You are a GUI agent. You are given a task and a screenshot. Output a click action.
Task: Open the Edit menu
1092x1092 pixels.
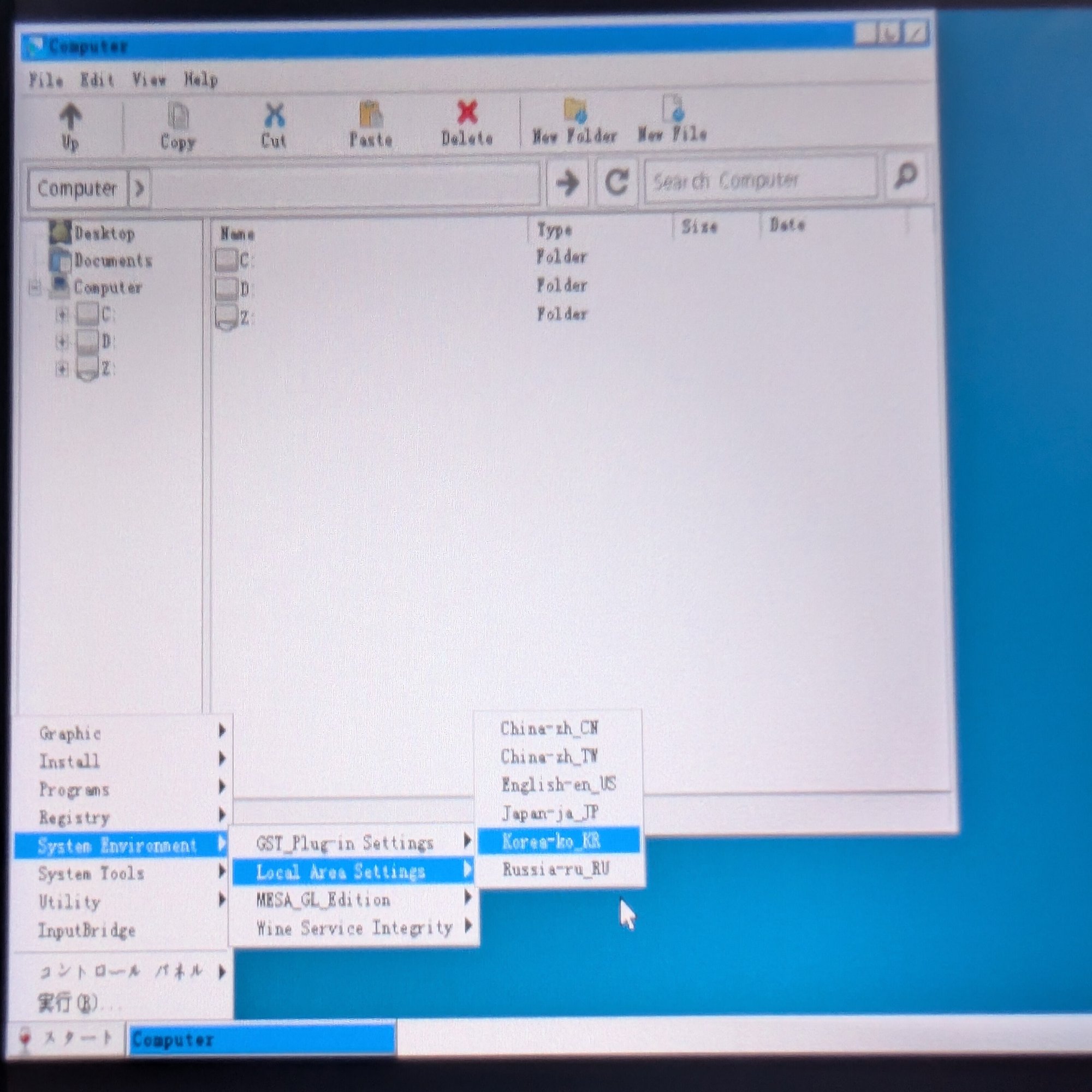pyautogui.click(x=97, y=80)
